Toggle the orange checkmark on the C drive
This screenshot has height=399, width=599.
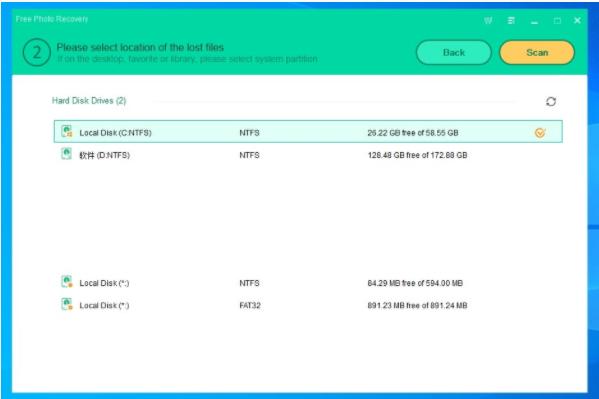click(x=540, y=133)
